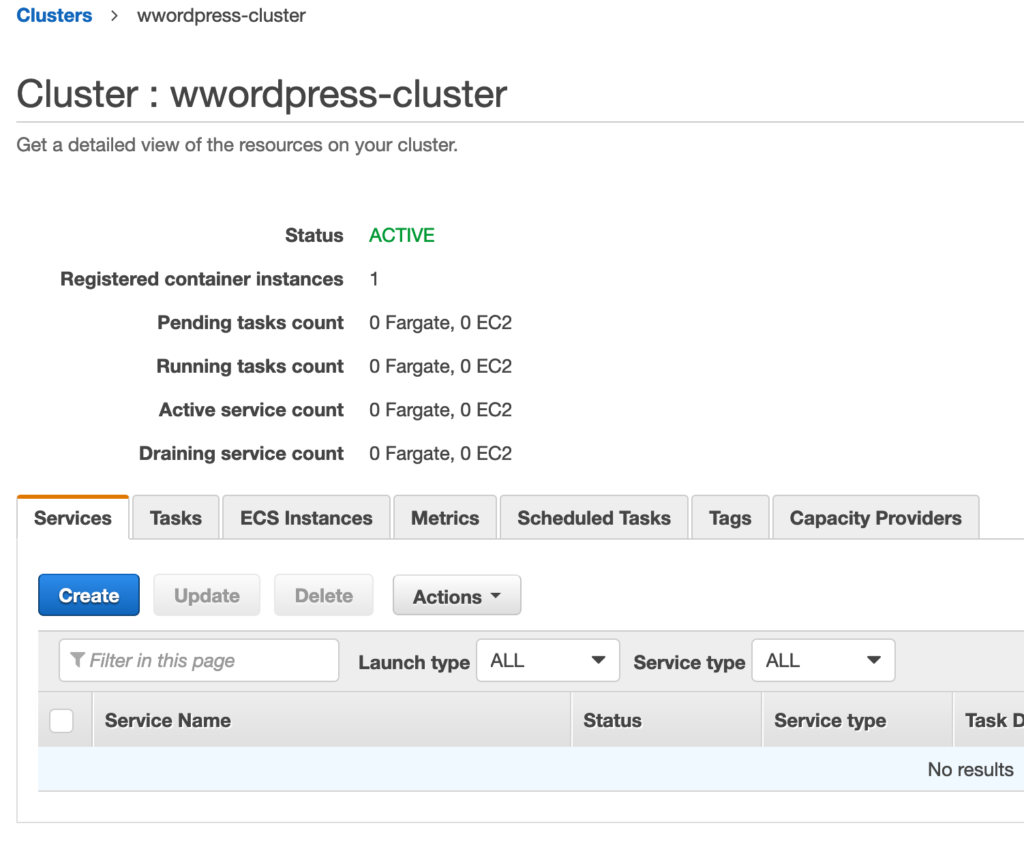
Task: Open the Metrics tab
Action: coord(445,518)
